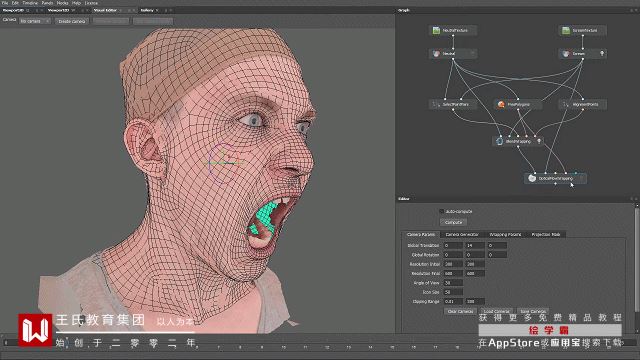The image size is (640, 360).
Task: Click the Global Translation Y field
Action: 475,245
